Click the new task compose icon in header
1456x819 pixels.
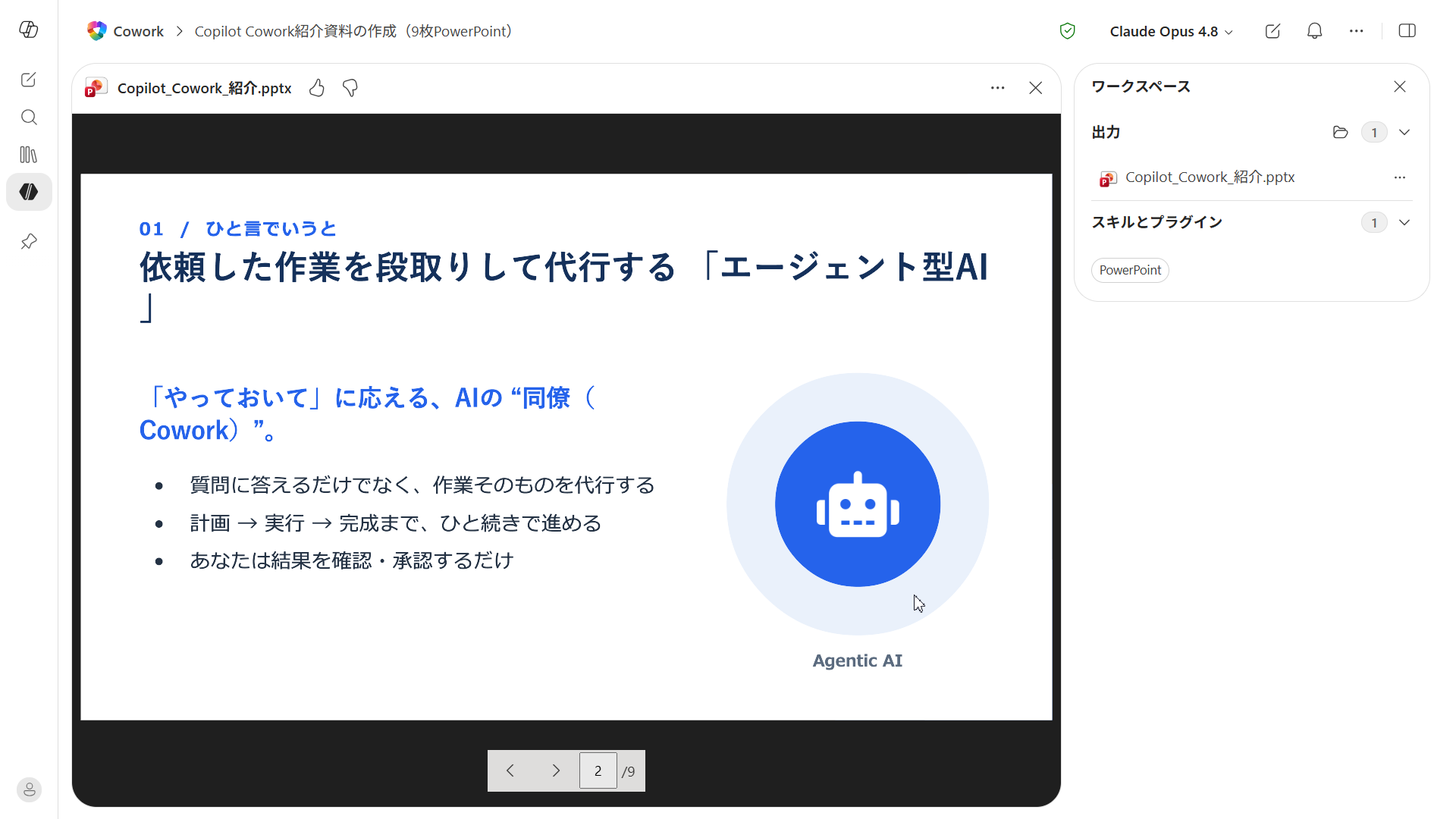pos(1272,31)
